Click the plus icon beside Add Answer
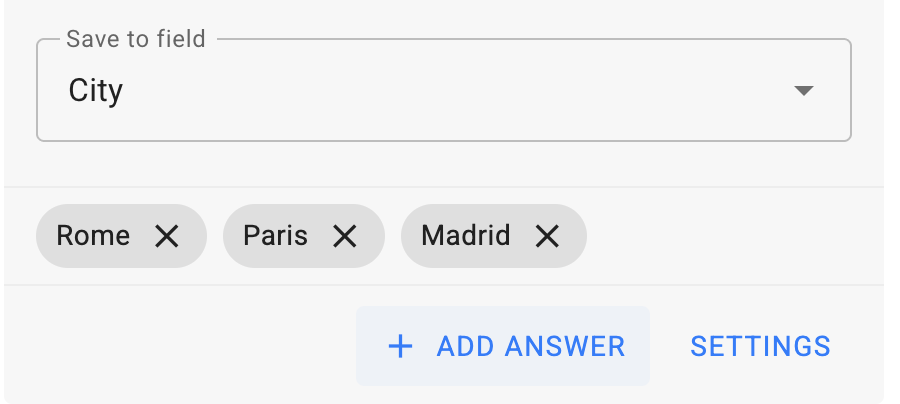900x404 pixels. click(x=400, y=346)
